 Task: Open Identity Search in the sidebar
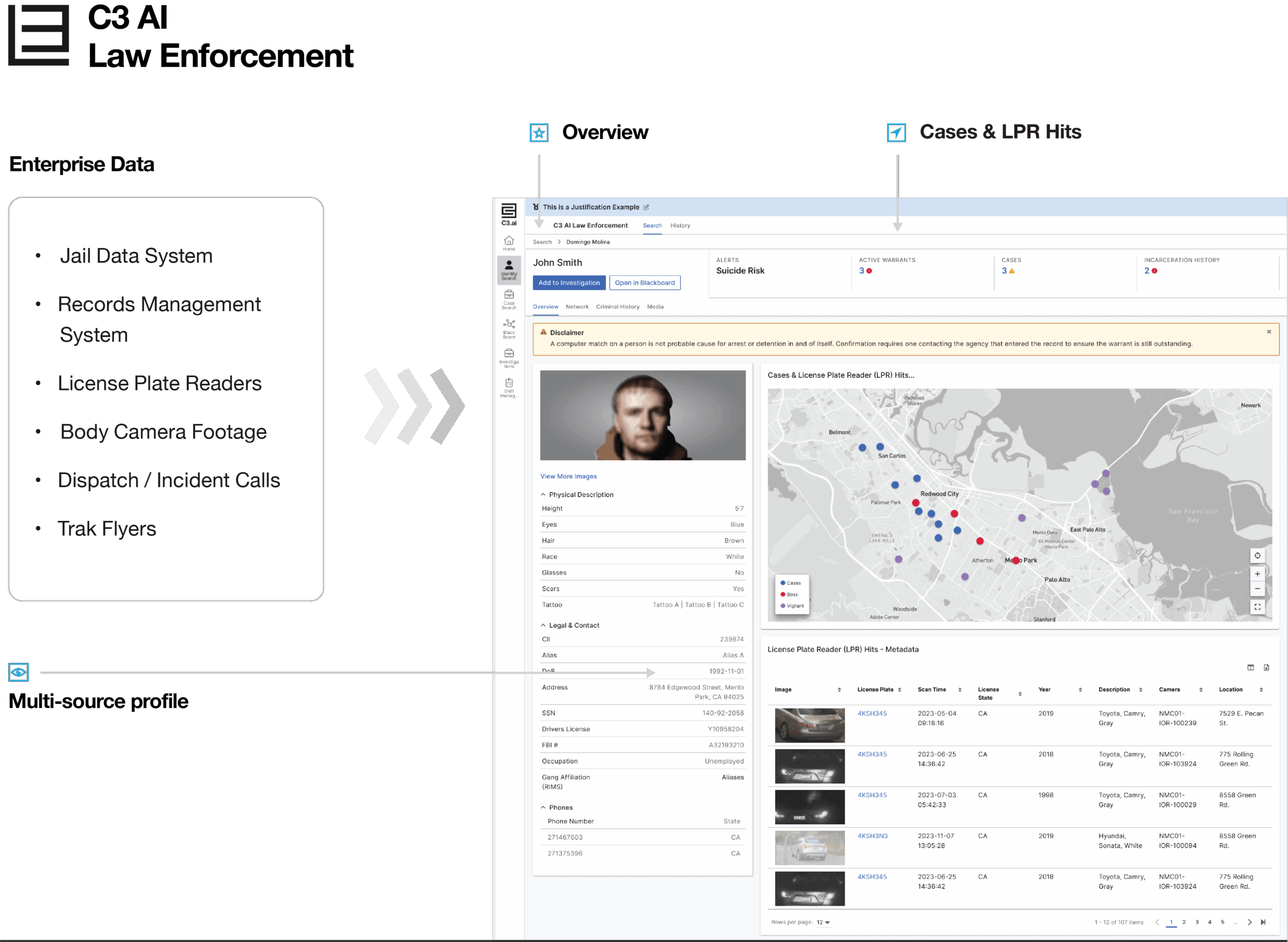point(509,269)
